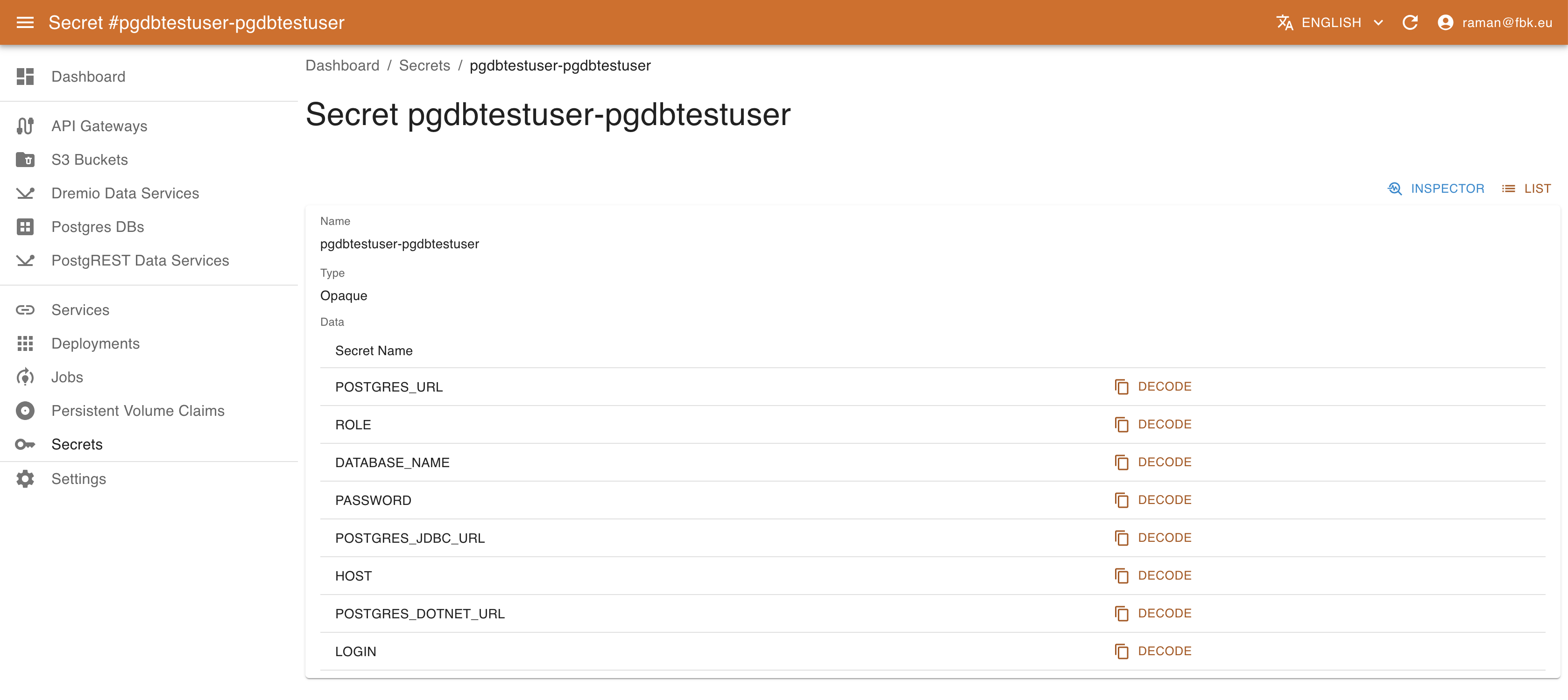
Task: Click the S3 Buckets folder icon
Action: tap(25, 159)
